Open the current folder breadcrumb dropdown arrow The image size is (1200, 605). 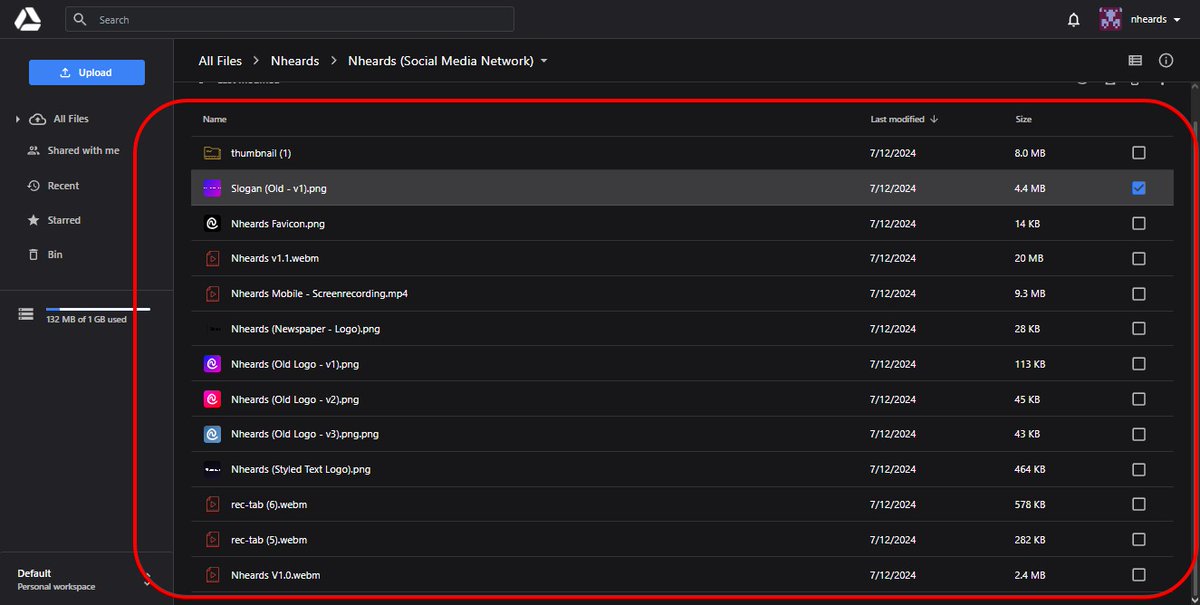coord(544,61)
